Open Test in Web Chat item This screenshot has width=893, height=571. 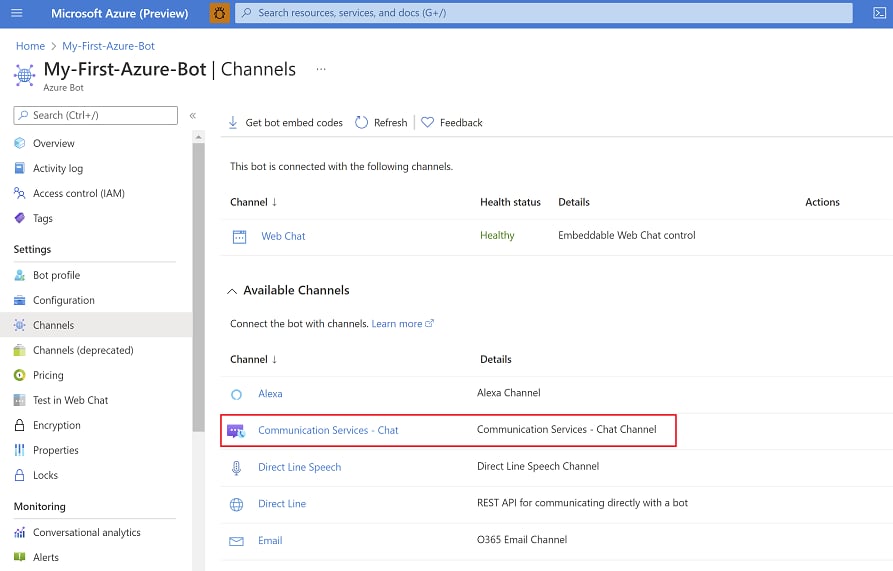(x=70, y=400)
